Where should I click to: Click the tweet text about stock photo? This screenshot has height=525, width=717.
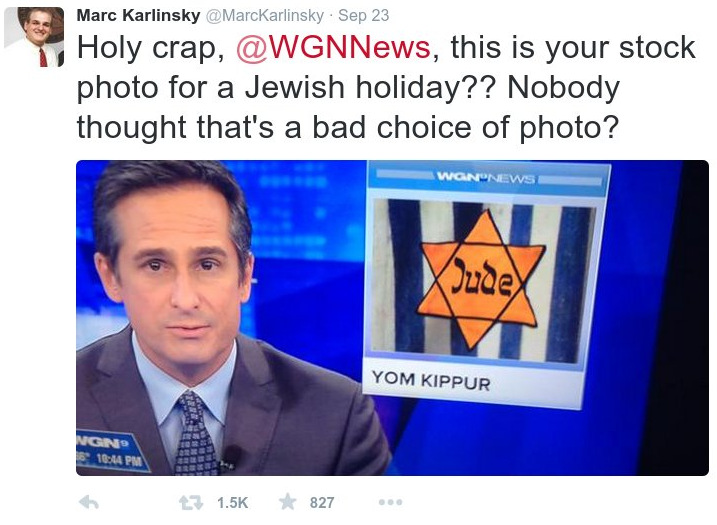pos(386,87)
